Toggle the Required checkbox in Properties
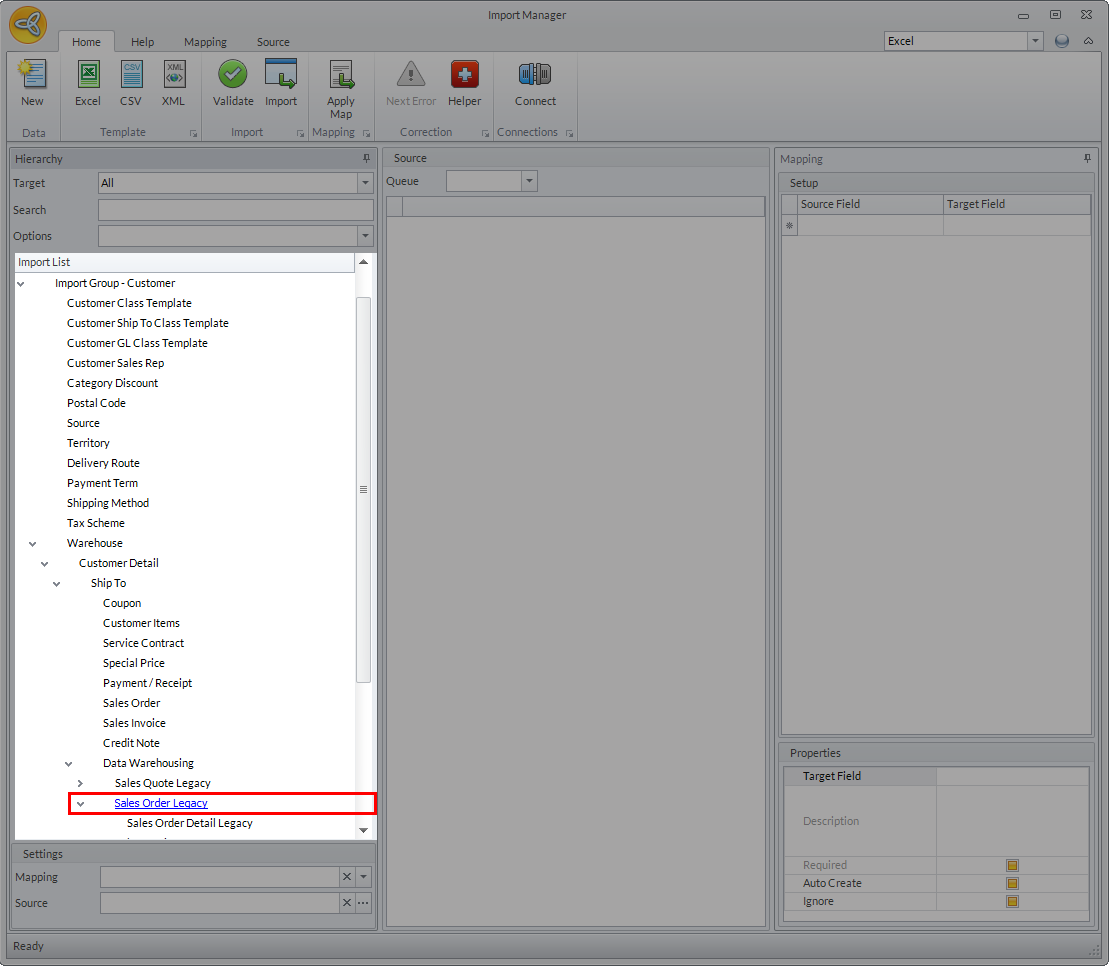Screen dimensions: 1109x966 (x=1012, y=865)
